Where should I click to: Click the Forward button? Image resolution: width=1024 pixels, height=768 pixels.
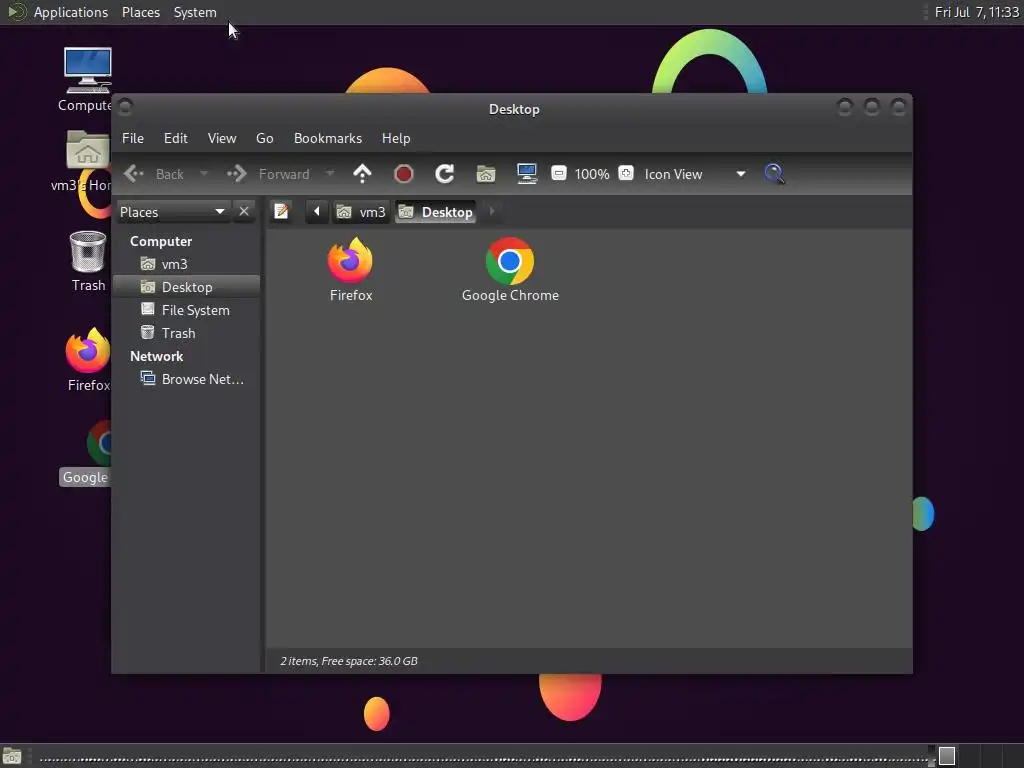pyautogui.click(x=268, y=174)
